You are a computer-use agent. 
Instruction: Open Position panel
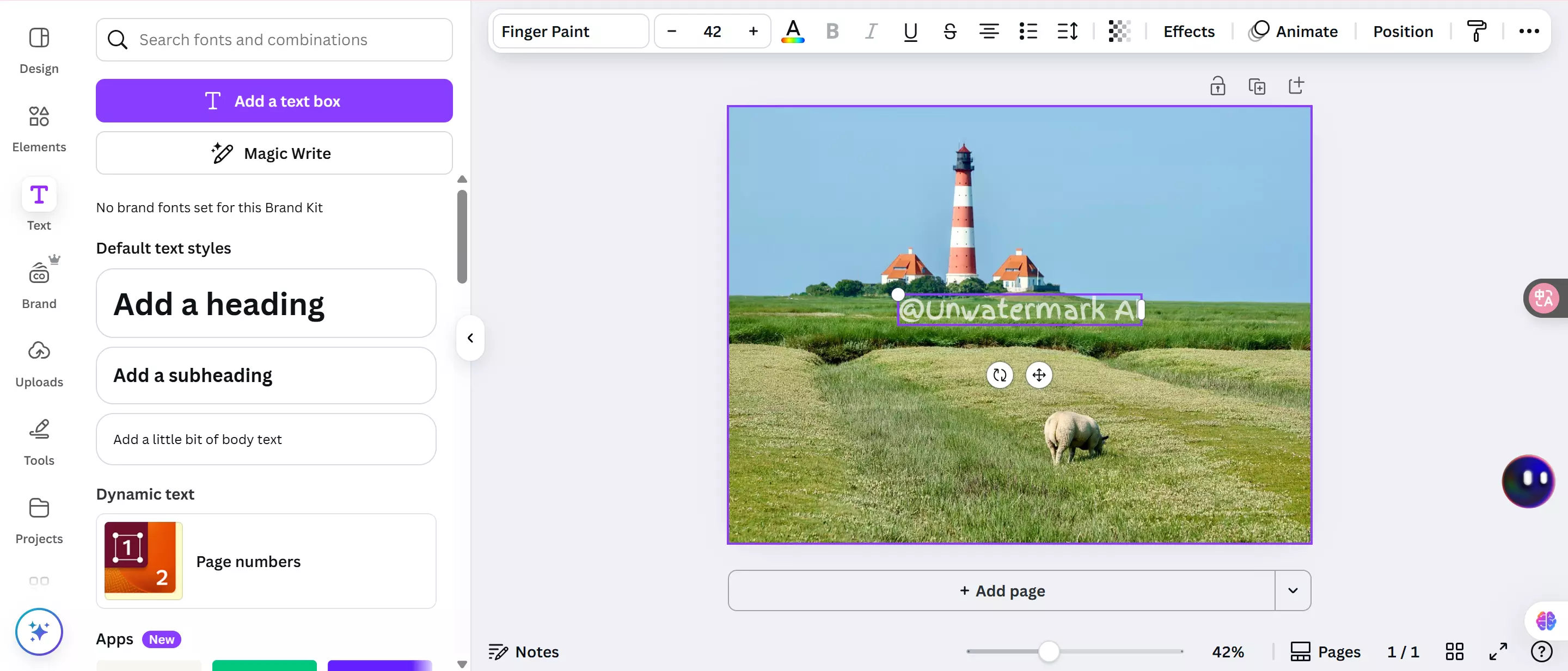tap(1402, 31)
